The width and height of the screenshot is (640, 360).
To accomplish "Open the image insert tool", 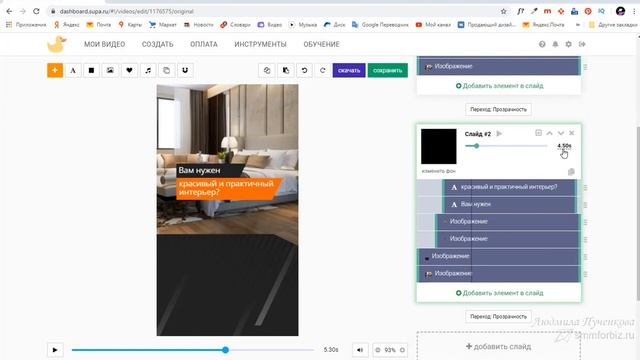I will pyautogui.click(x=110, y=70).
